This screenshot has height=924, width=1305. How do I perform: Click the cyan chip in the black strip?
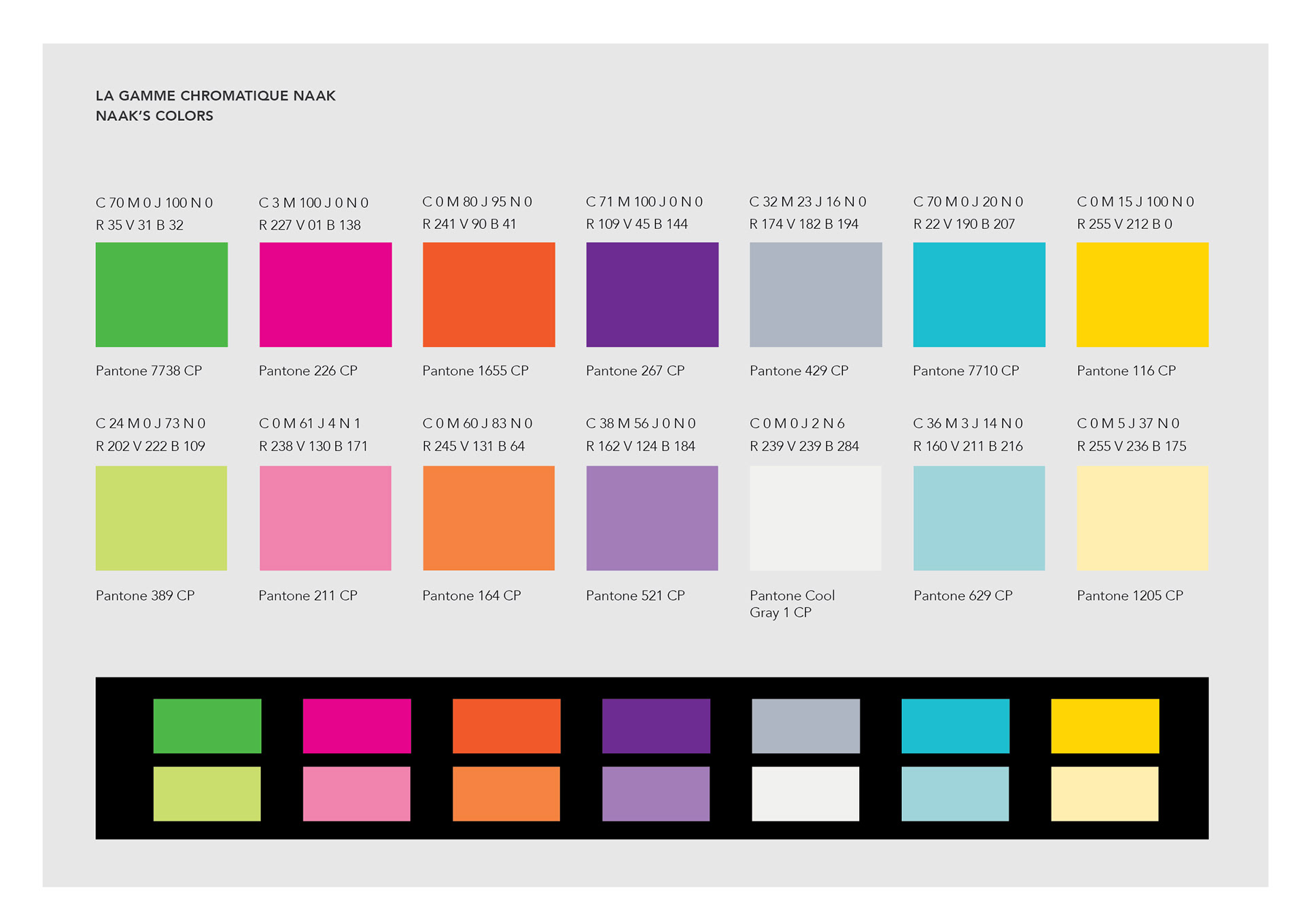tap(956, 726)
